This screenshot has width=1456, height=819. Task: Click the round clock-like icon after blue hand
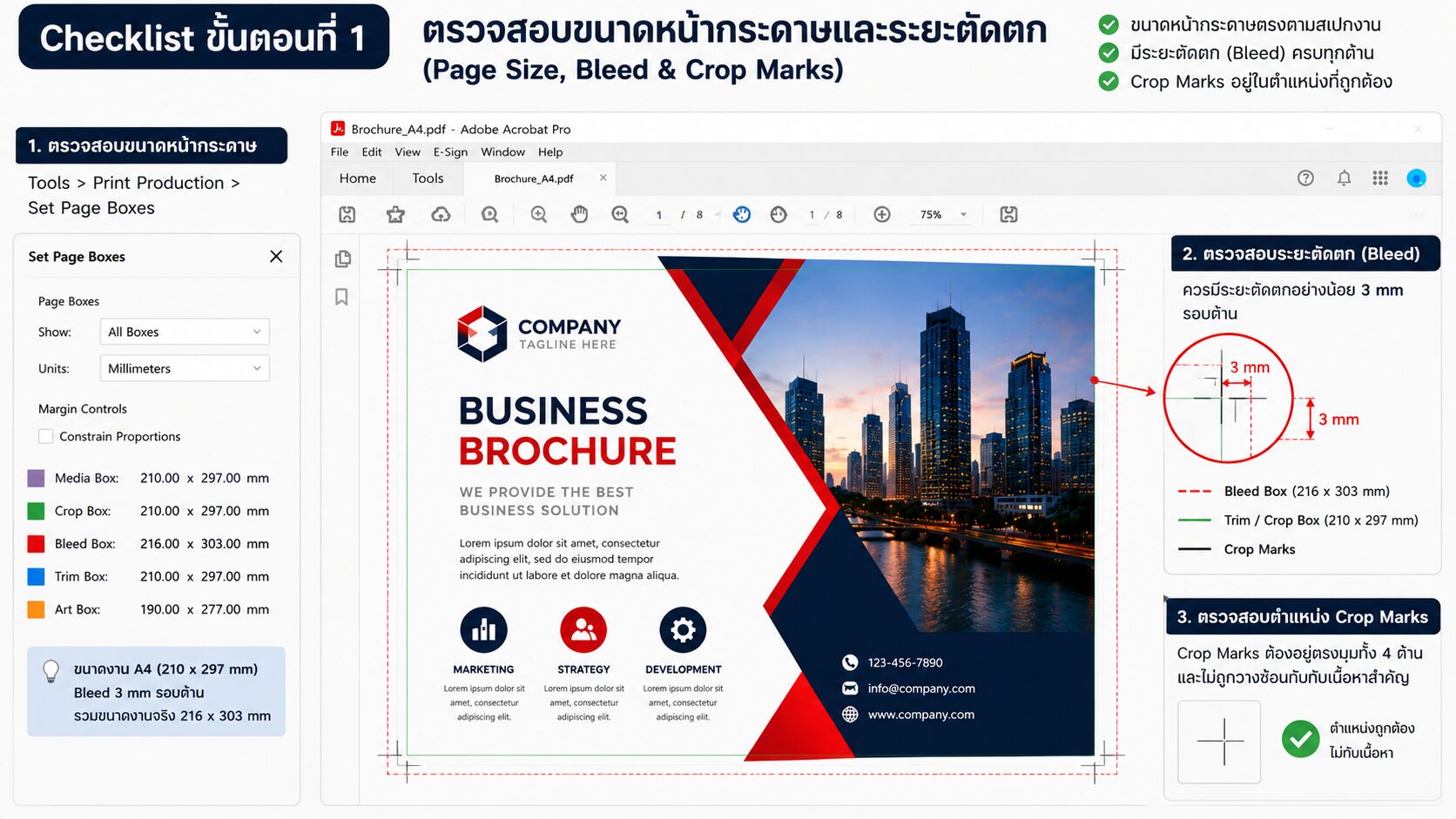779,214
